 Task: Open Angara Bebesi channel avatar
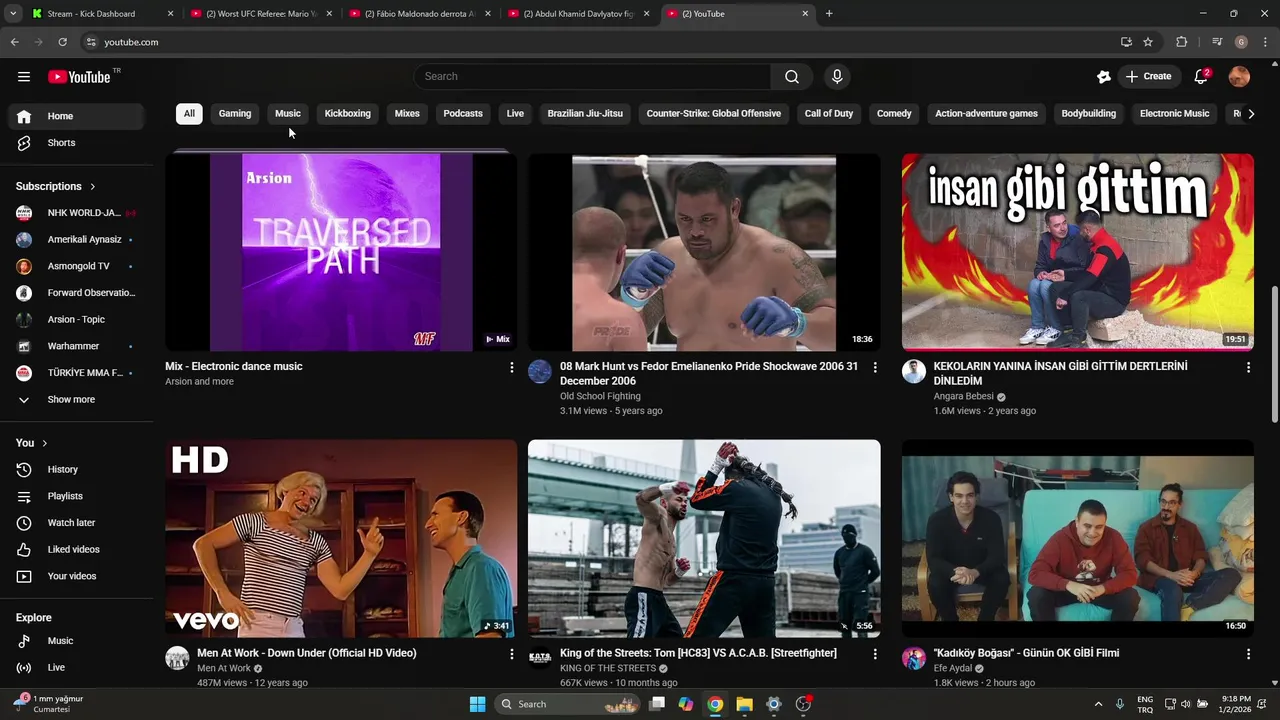[x=914, y=372]
